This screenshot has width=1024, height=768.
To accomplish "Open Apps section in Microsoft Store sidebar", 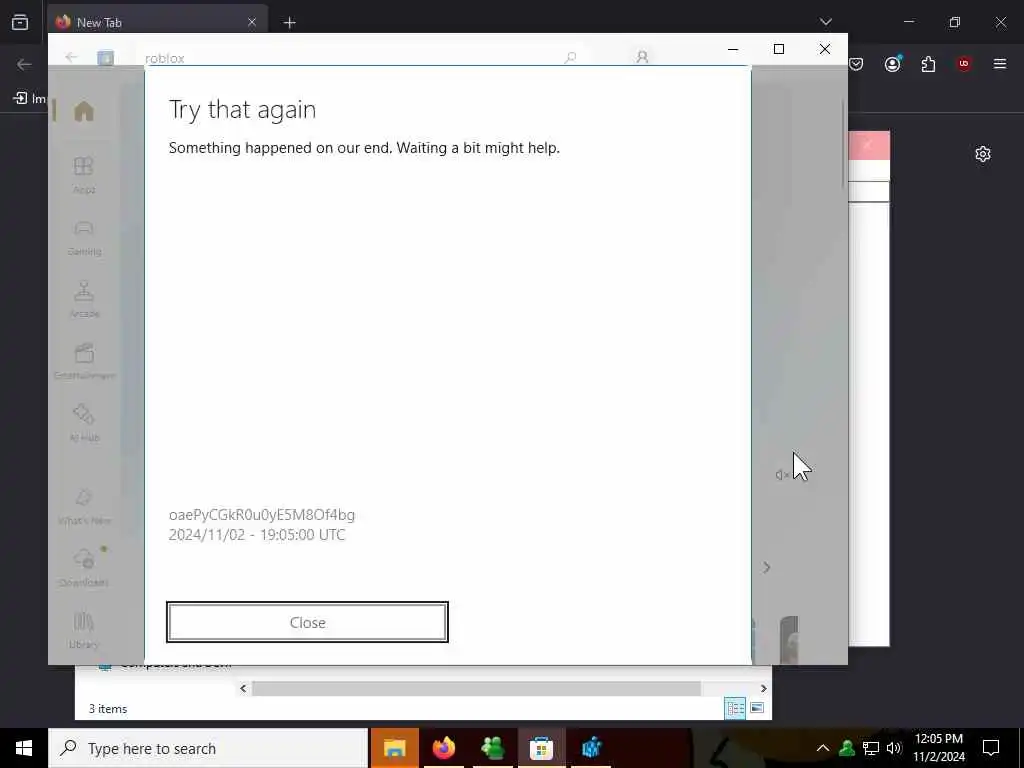I will (x=84, y=175).
